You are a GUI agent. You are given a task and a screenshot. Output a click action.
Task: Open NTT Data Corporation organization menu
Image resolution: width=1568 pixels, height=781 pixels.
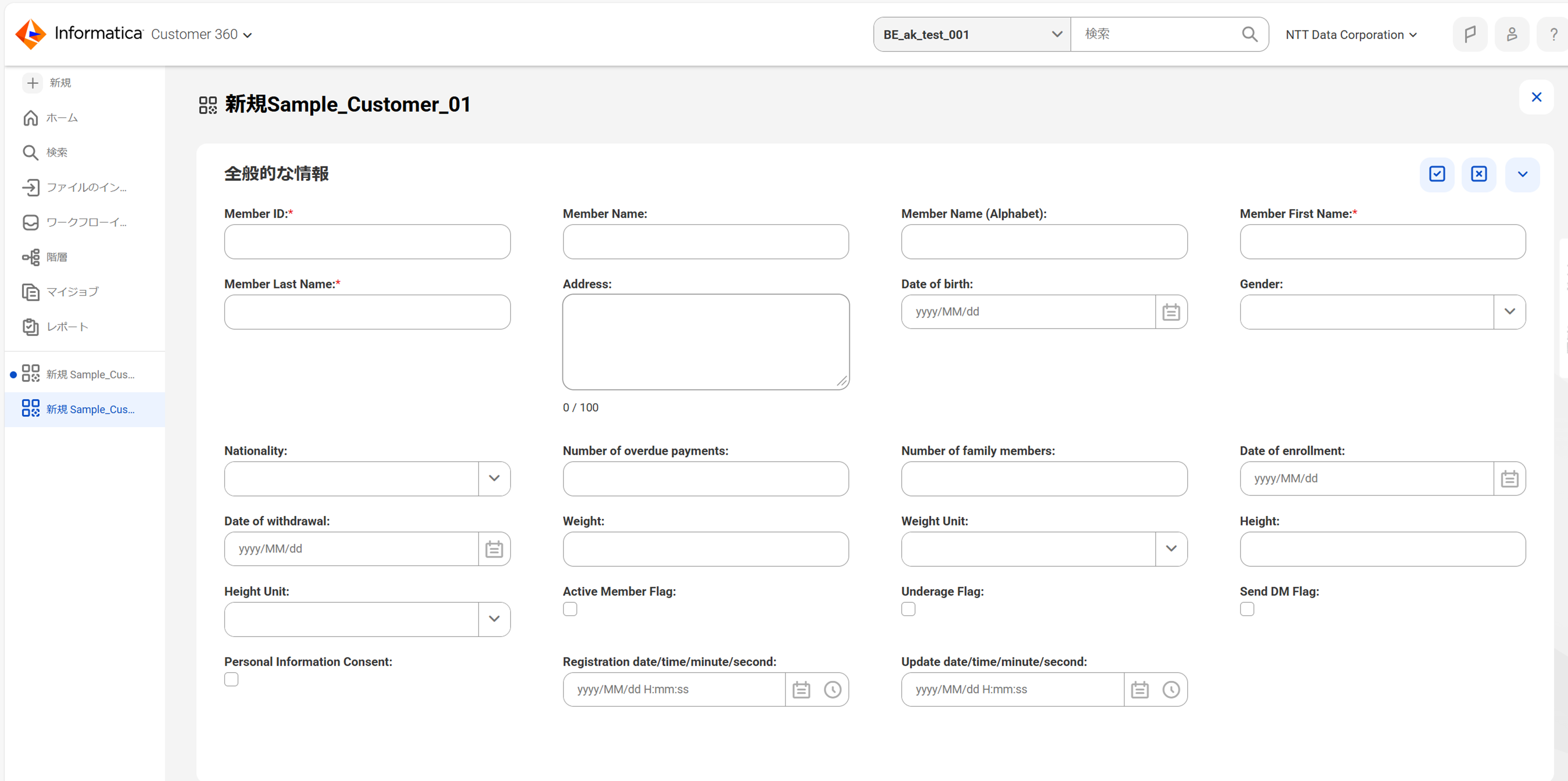(1351, 35)
